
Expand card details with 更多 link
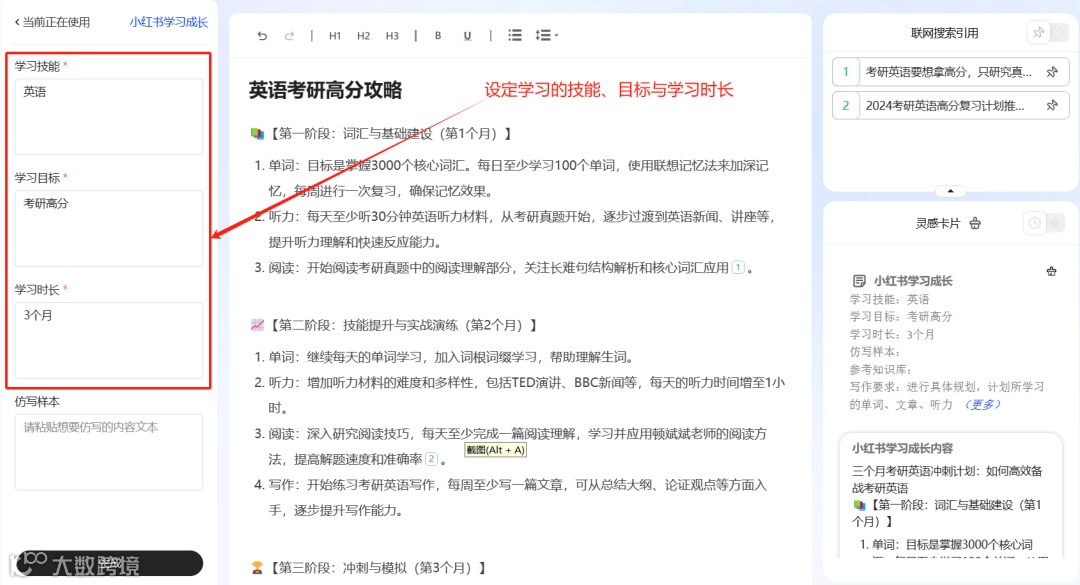click(983, 404)
